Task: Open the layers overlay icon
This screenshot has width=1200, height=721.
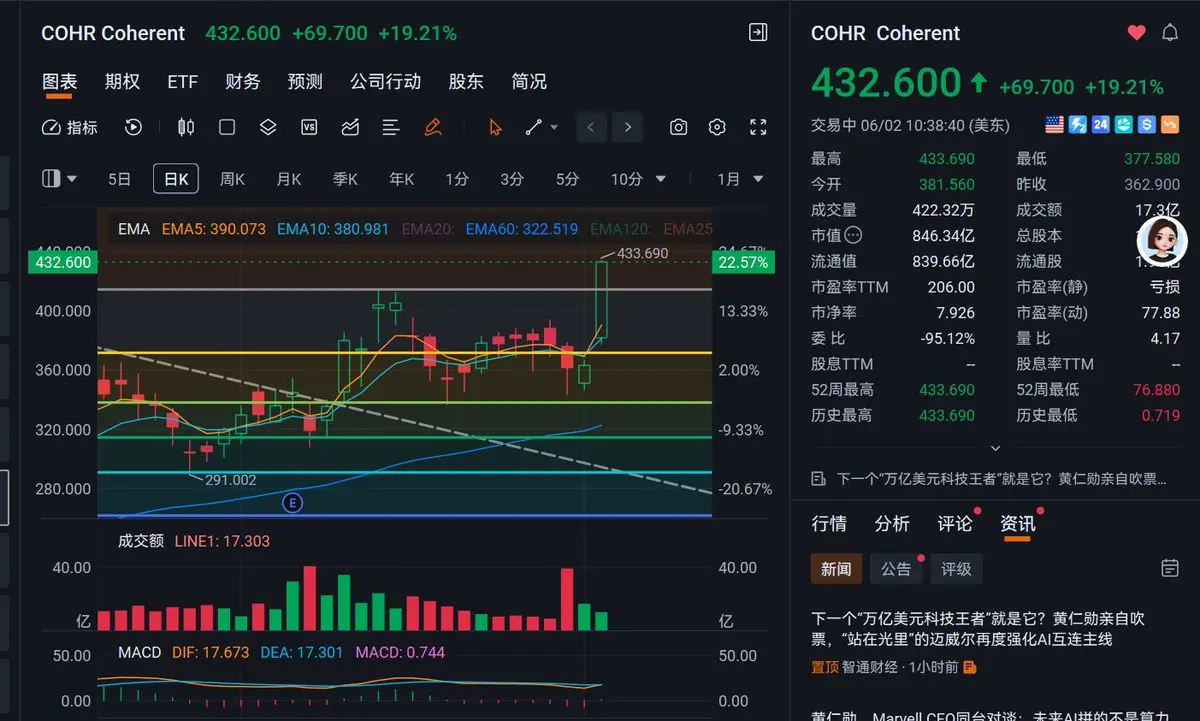Action: pyautogui.click(x=268, y=127)
